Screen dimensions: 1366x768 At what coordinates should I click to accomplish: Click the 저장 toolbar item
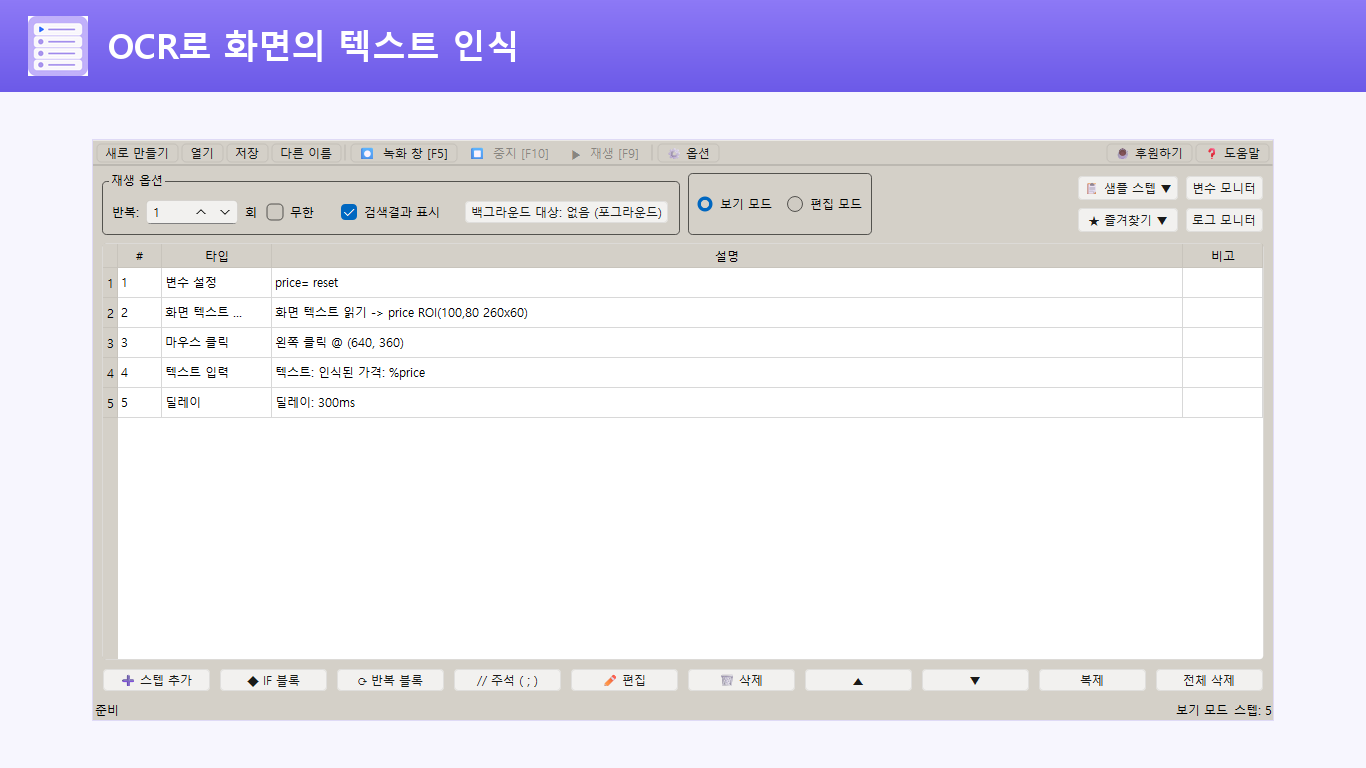pyautogui.click(x=247, y=153)
